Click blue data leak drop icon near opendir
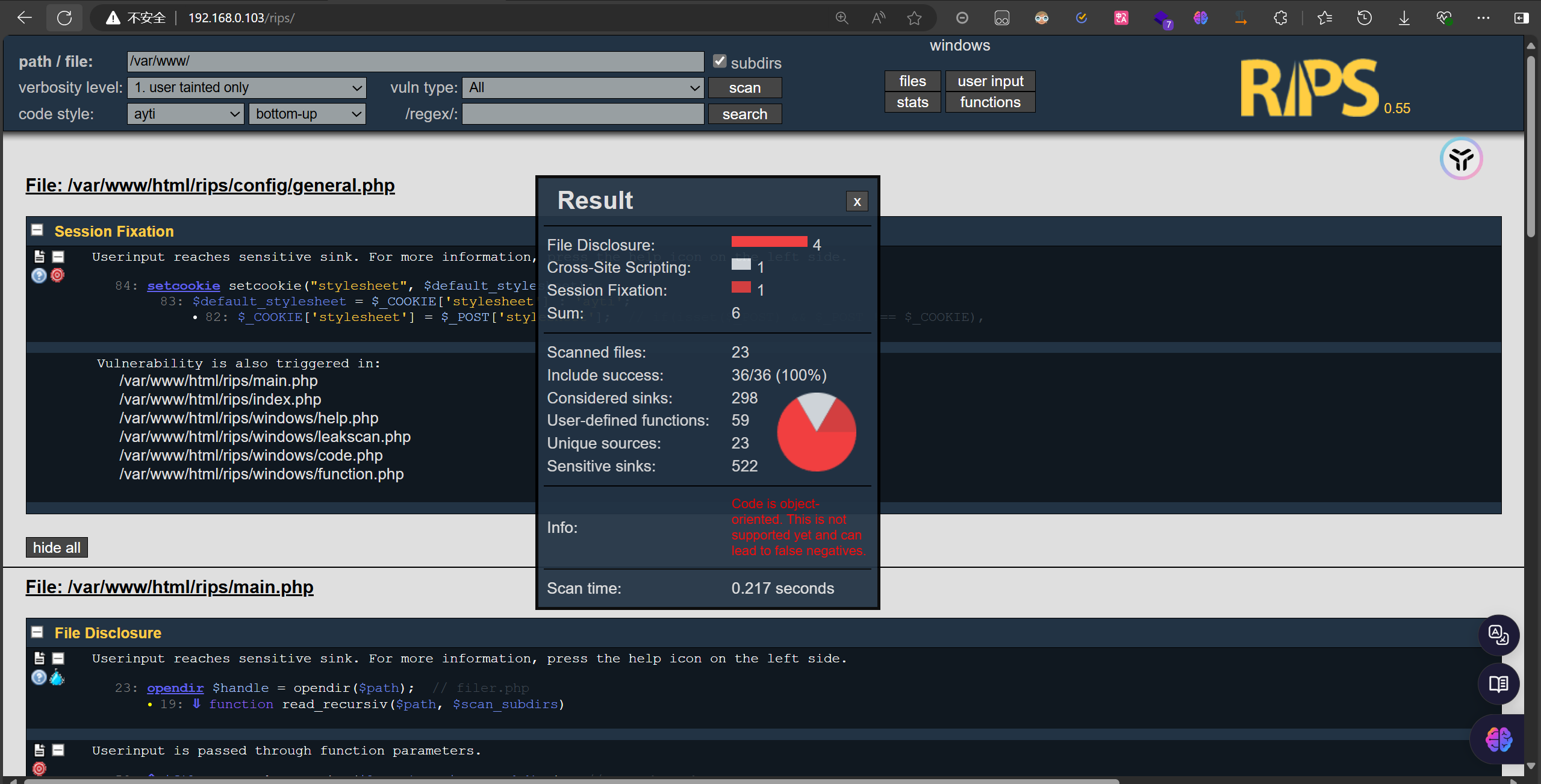Image resolution: width=1541 pixels, height=784 pixels. (x=57, y=677)
